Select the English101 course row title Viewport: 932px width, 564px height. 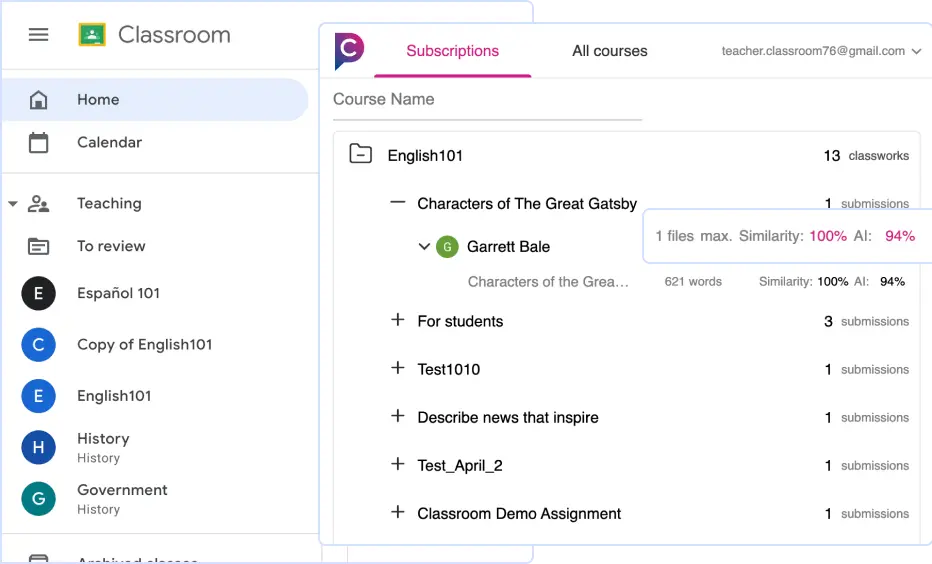point(425,156)
